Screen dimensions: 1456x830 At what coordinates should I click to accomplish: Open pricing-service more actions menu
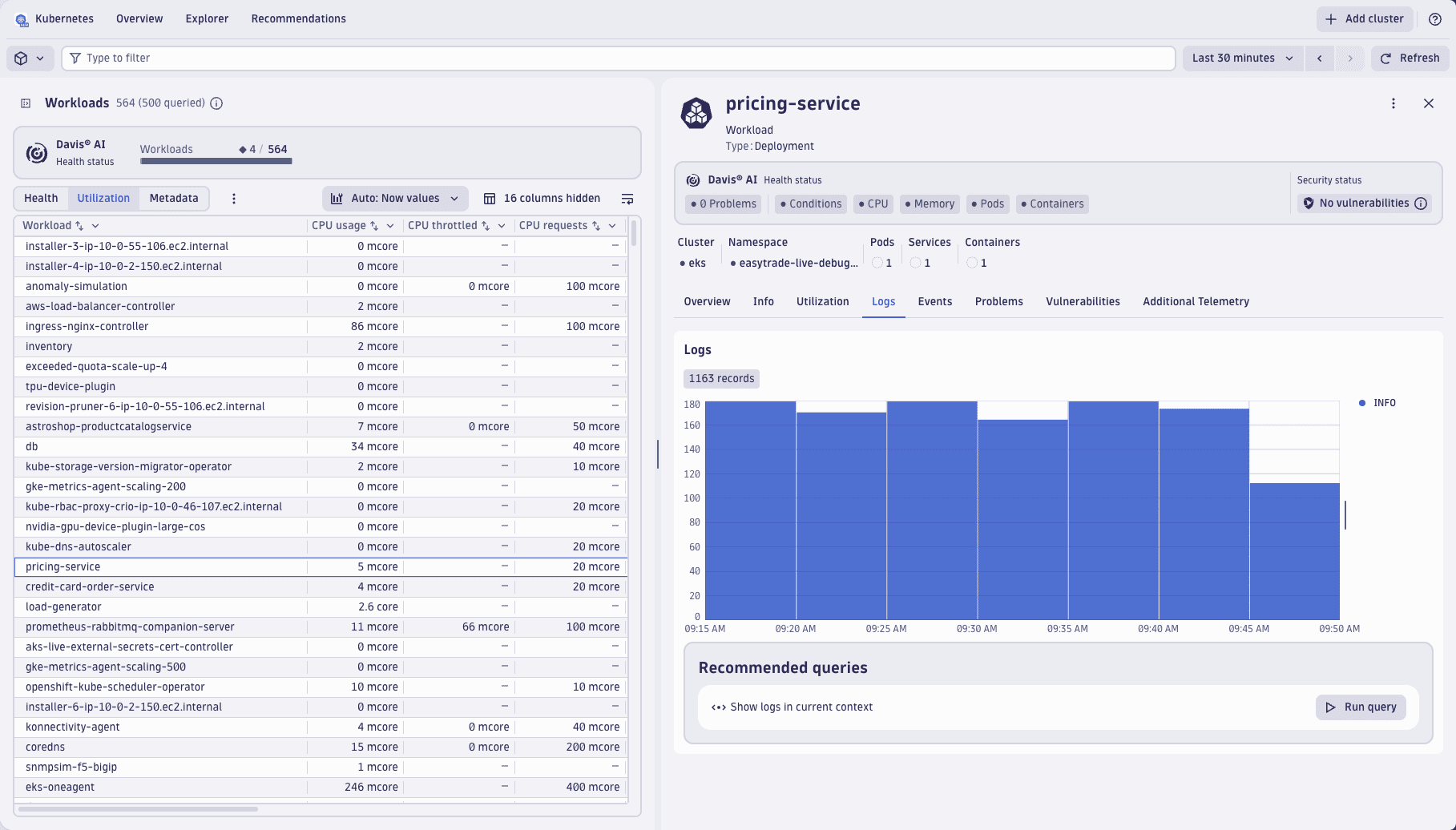click(x=1393, y=103)
